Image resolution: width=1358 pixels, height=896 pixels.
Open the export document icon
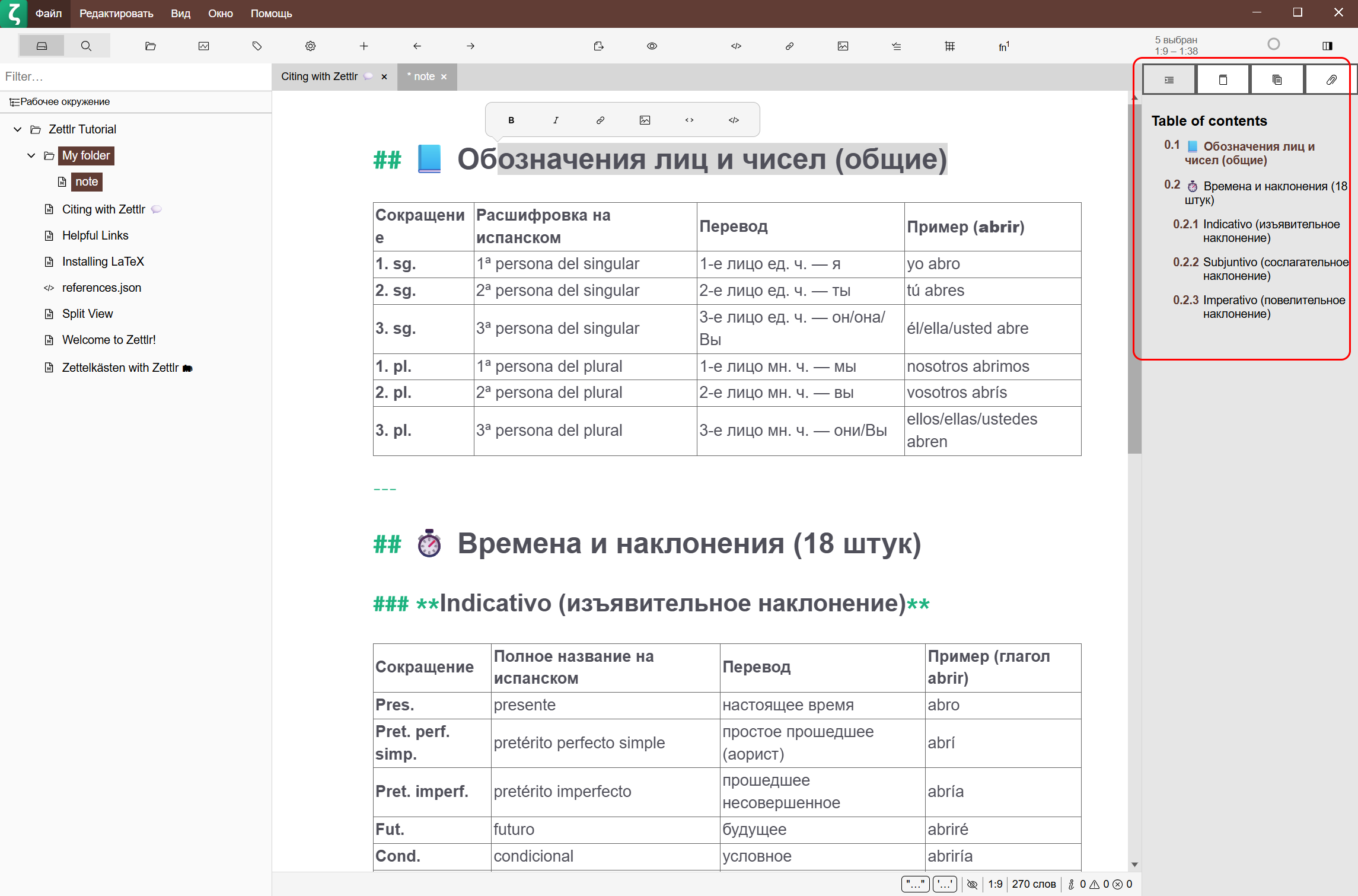598,46
